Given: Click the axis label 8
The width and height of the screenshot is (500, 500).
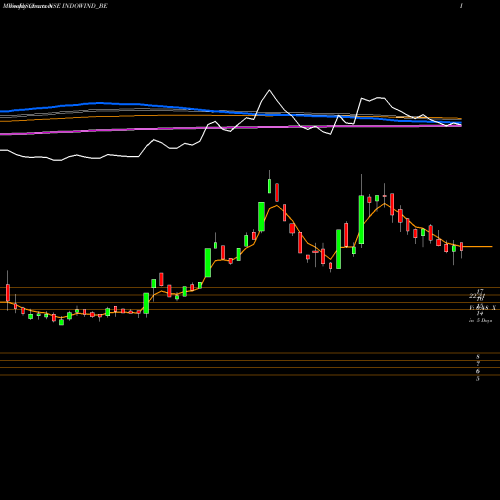Looking at the screenshot, I should pos(478,357).
